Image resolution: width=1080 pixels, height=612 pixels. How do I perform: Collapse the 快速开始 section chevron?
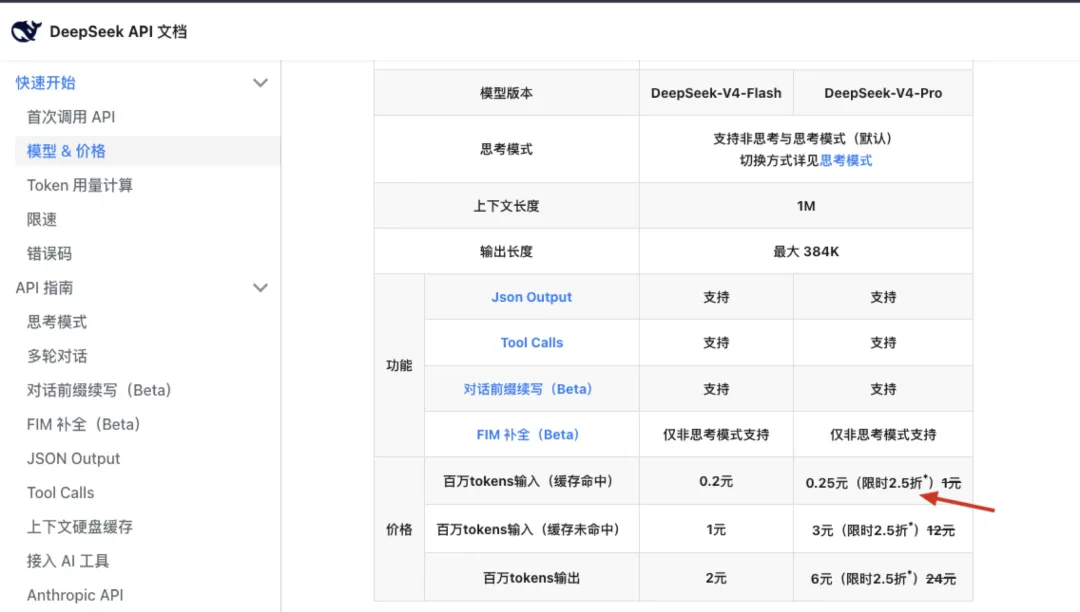click(x=260, y=83)
